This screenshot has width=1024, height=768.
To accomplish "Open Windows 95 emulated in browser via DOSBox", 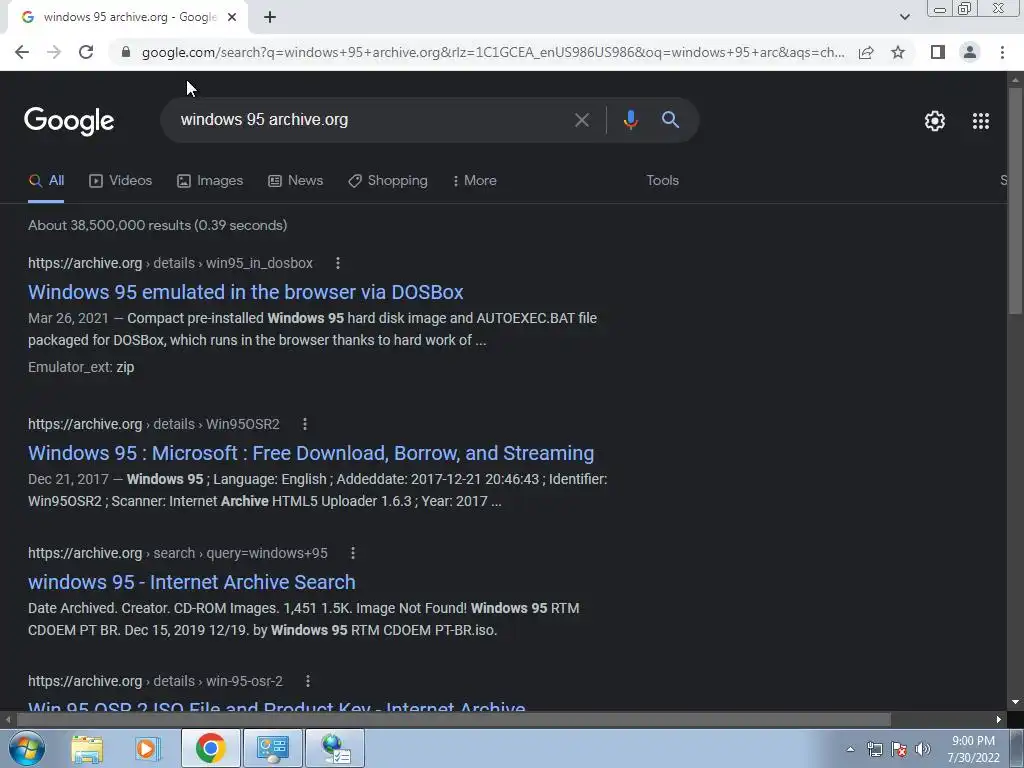I will pyautogui.click(x=246, y=292).
